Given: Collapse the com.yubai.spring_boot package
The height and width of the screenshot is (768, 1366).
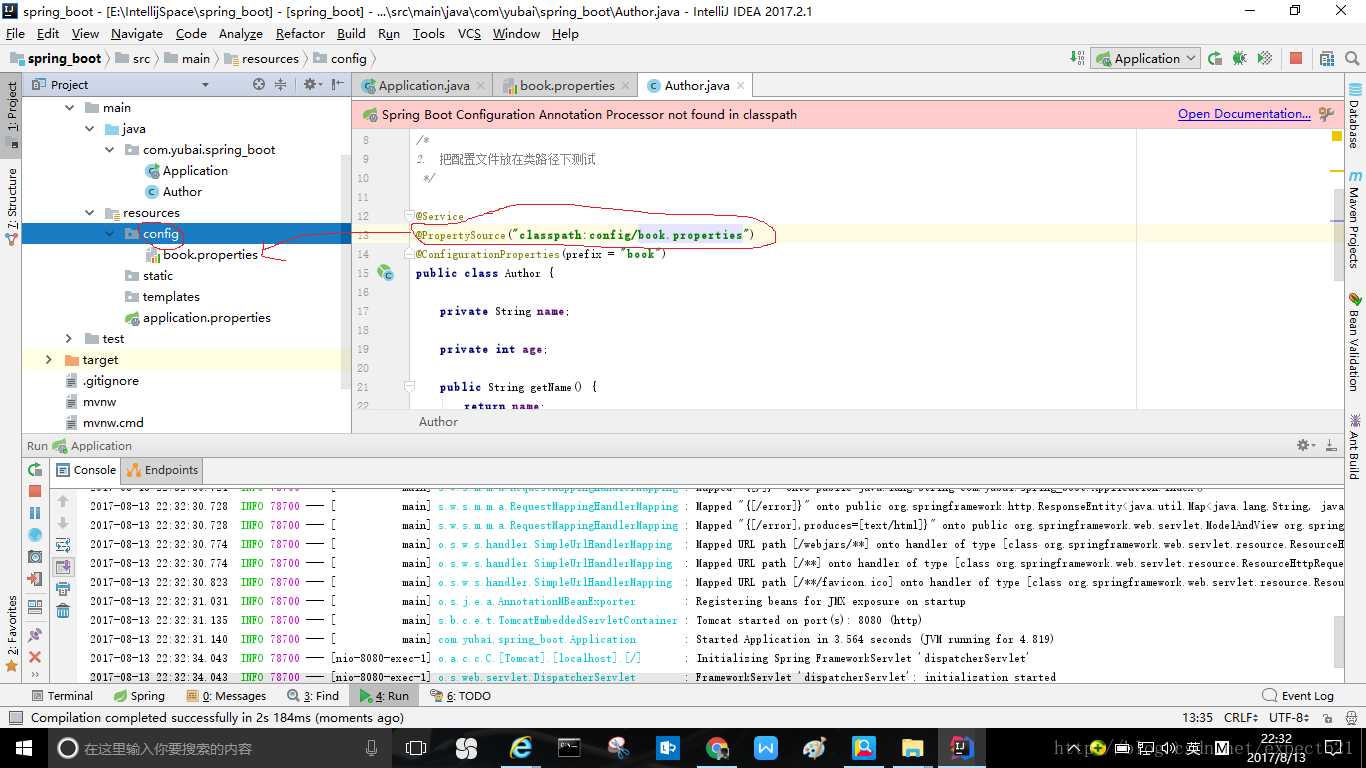Looking at the screenshot, I should pyautogui.click(x=110, y=150).
